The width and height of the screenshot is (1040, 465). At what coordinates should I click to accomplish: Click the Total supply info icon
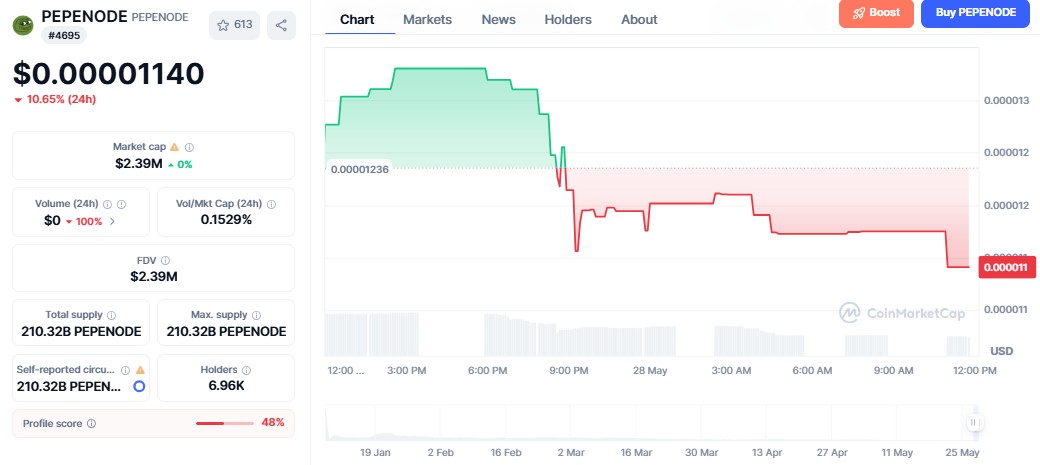pyautogui.click(x=111, y=315)
